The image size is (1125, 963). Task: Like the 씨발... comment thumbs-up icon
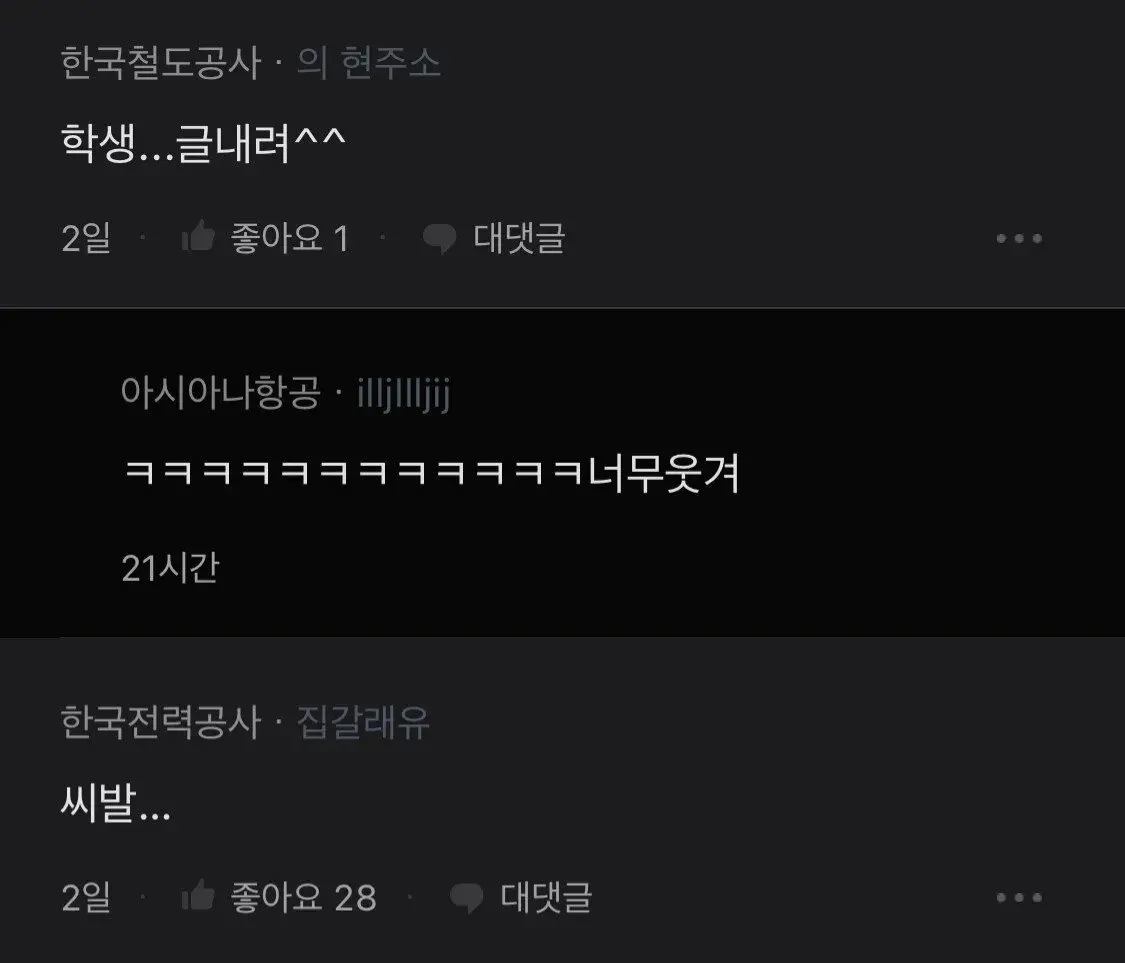click(198, 895)
